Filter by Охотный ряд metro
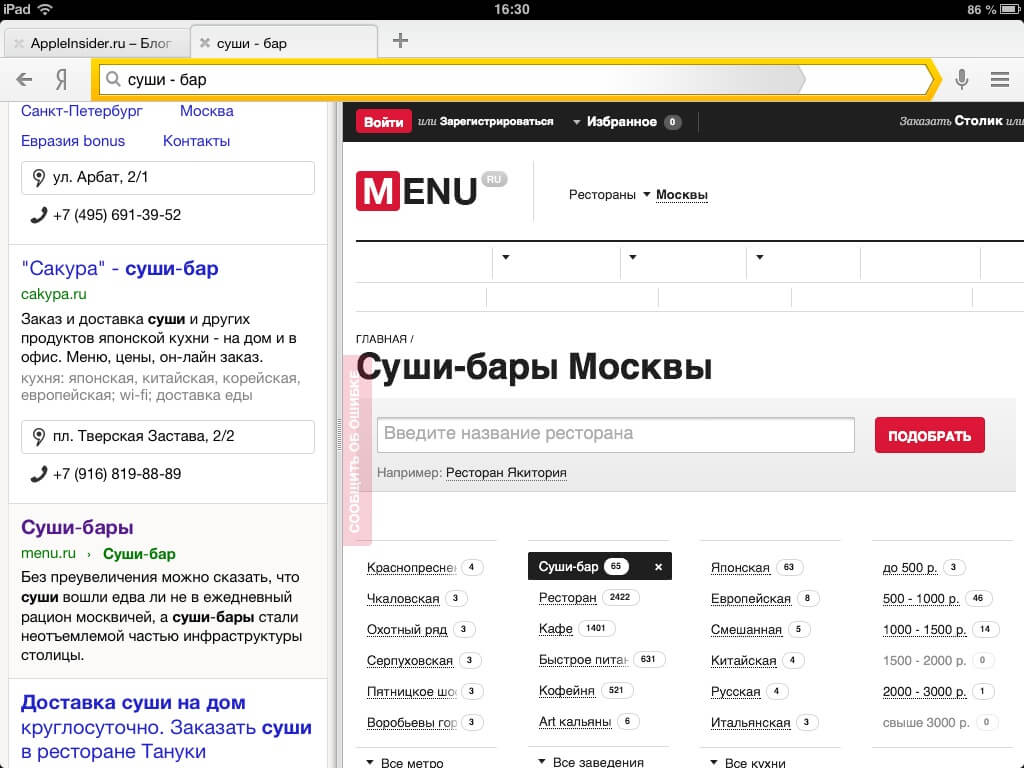The image size is (1024, 768). click(407, 630)
